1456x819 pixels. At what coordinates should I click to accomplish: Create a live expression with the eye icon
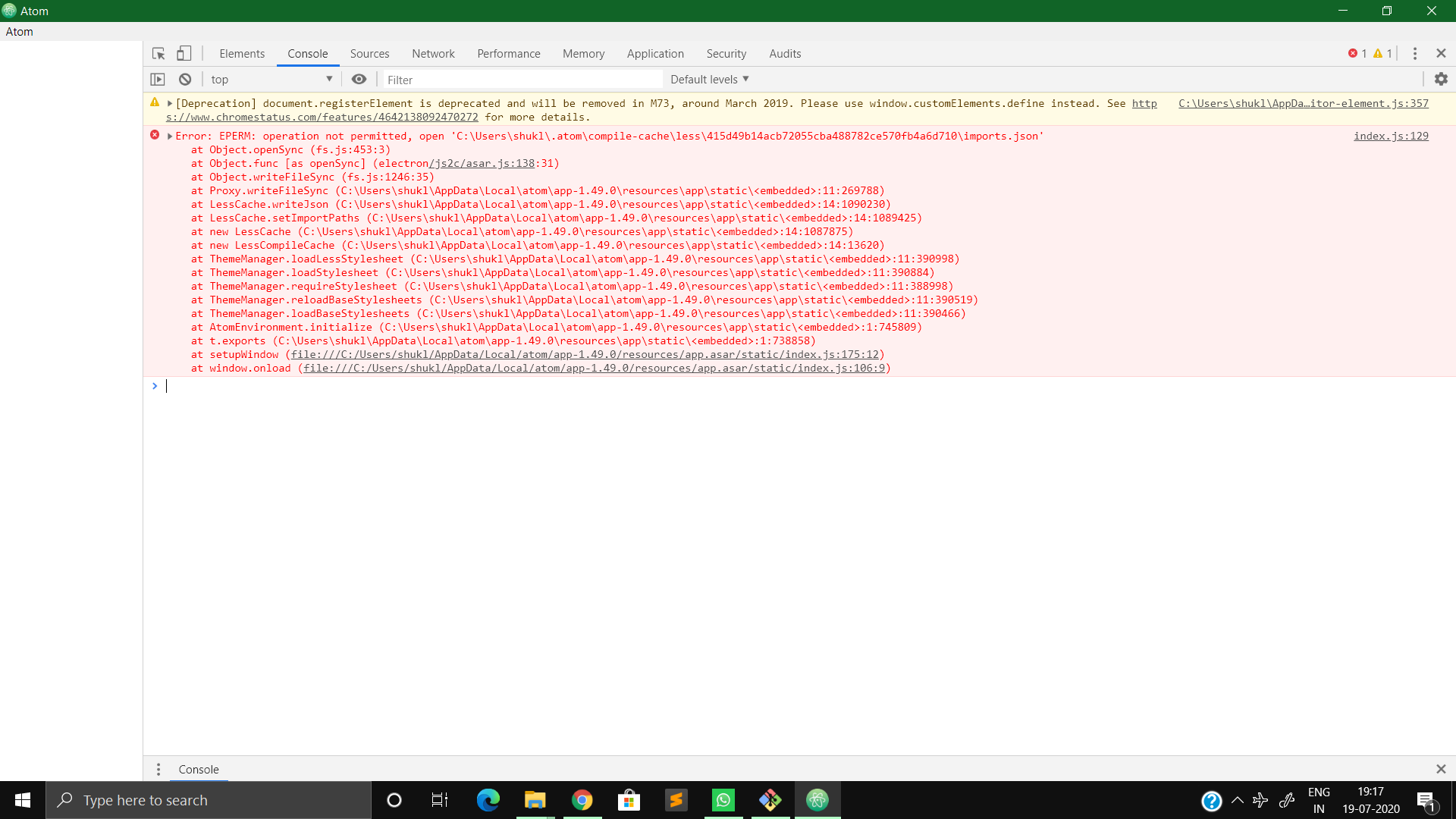[x=359, y=79]
